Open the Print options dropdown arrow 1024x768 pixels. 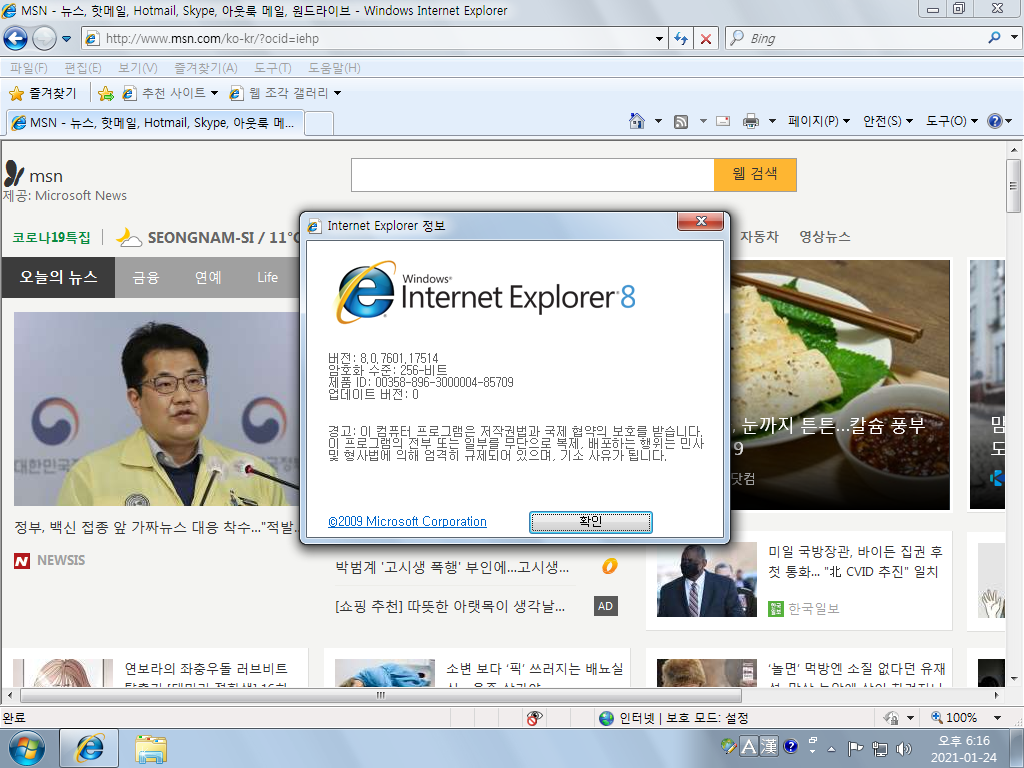pos(772,121)
